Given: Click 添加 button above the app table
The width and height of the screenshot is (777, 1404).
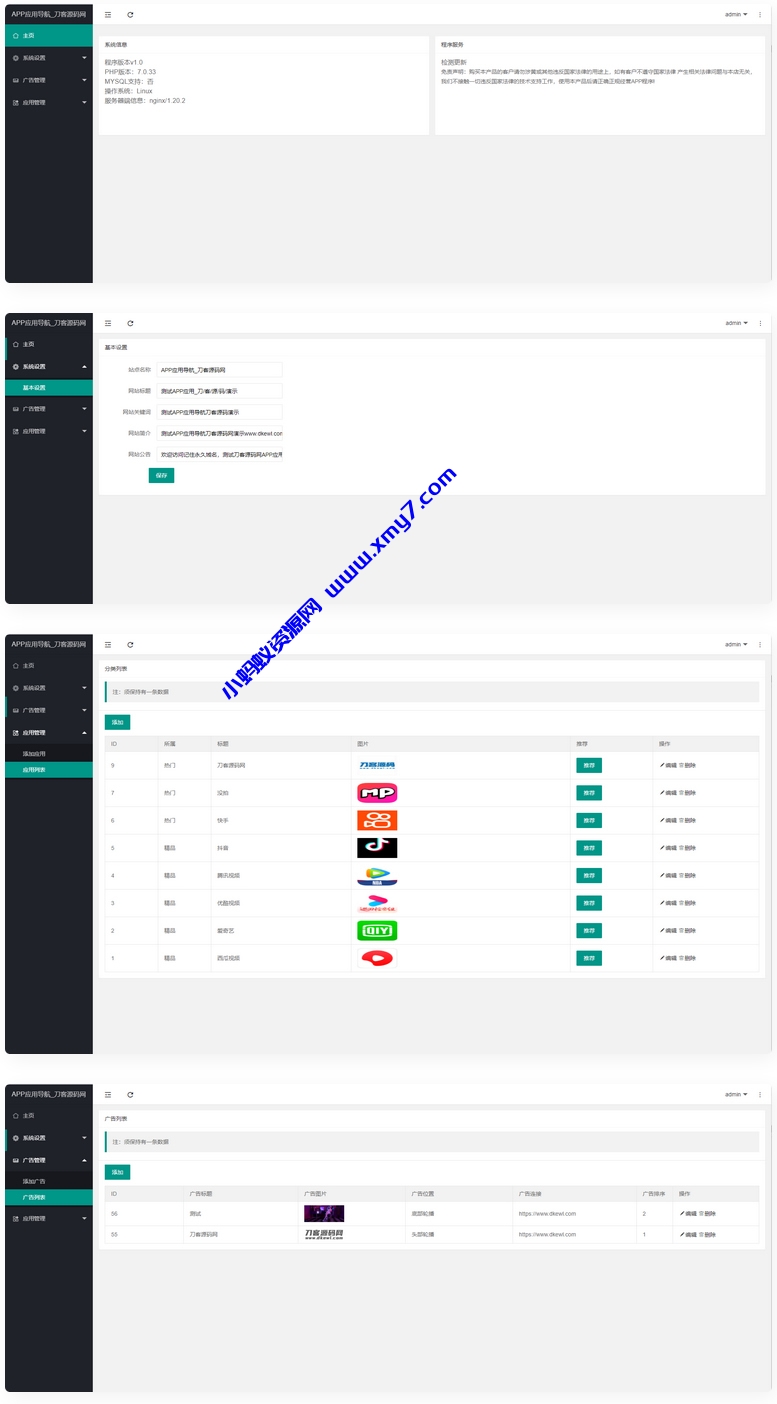Looking at the screenshot, I should [117, 721].
